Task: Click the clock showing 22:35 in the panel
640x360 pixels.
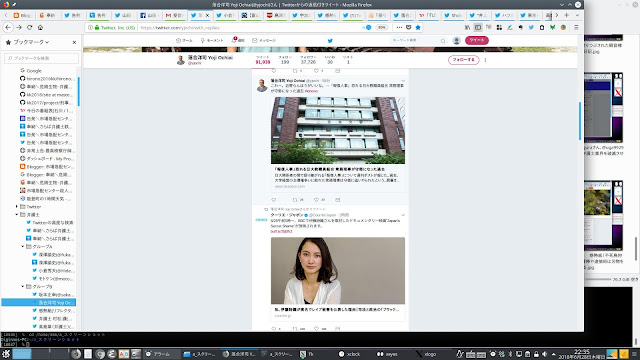Action: click(582, 353)
